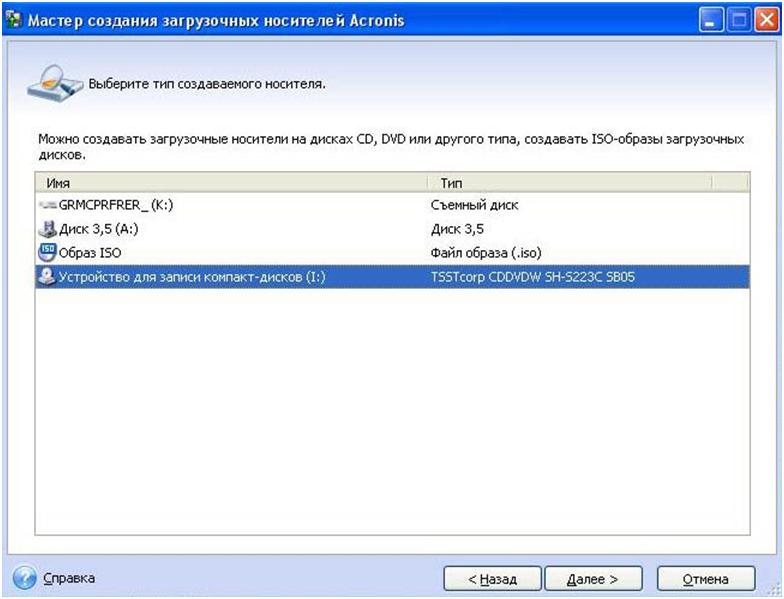This screenshot has width=784, height=599.
Task: Sort list by the Тип column header
Action: tap(570, 183)
